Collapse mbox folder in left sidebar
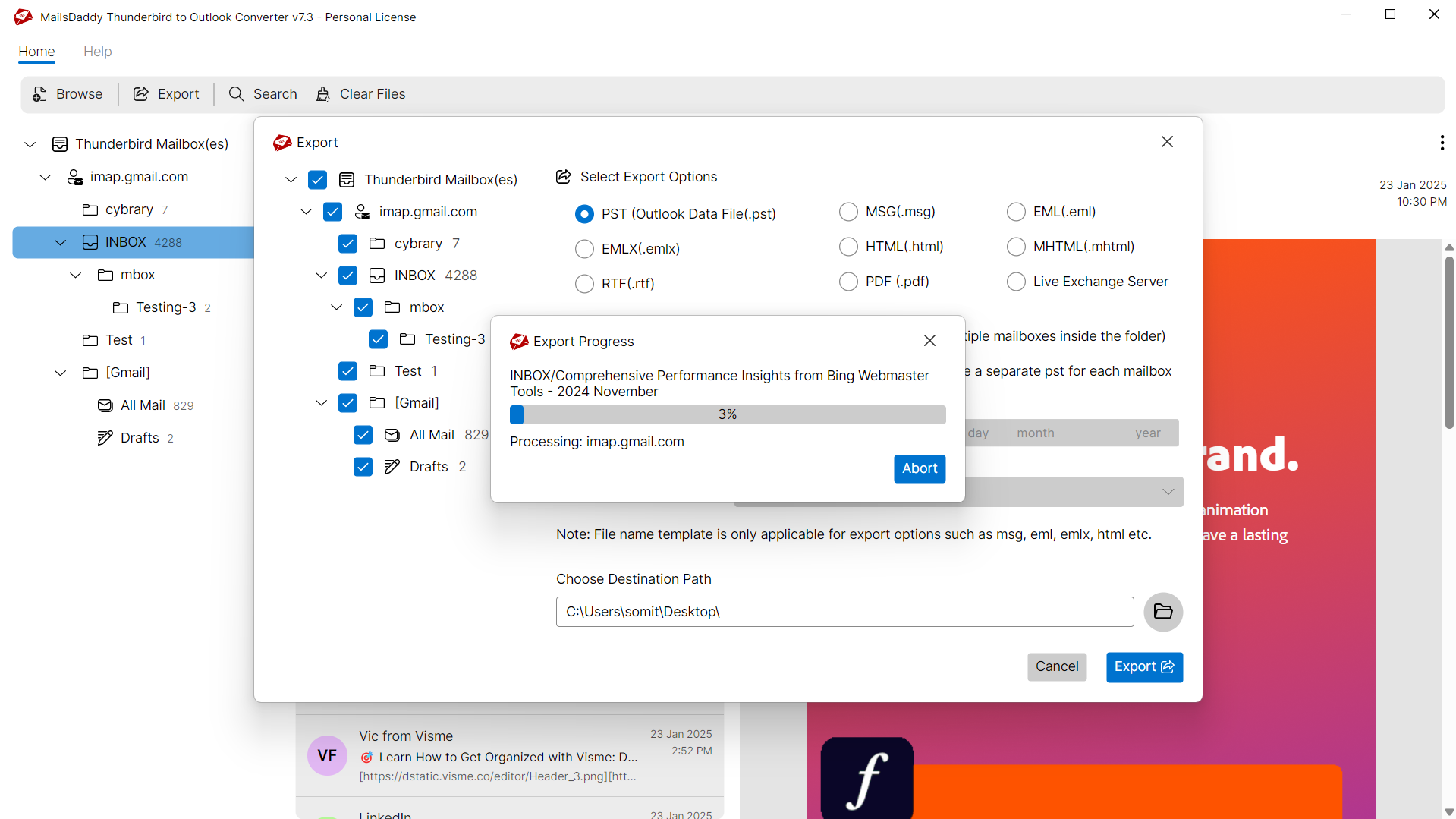Image resolution: width=1456 pixels, height=819 pixels. click(x=75, y=275)
